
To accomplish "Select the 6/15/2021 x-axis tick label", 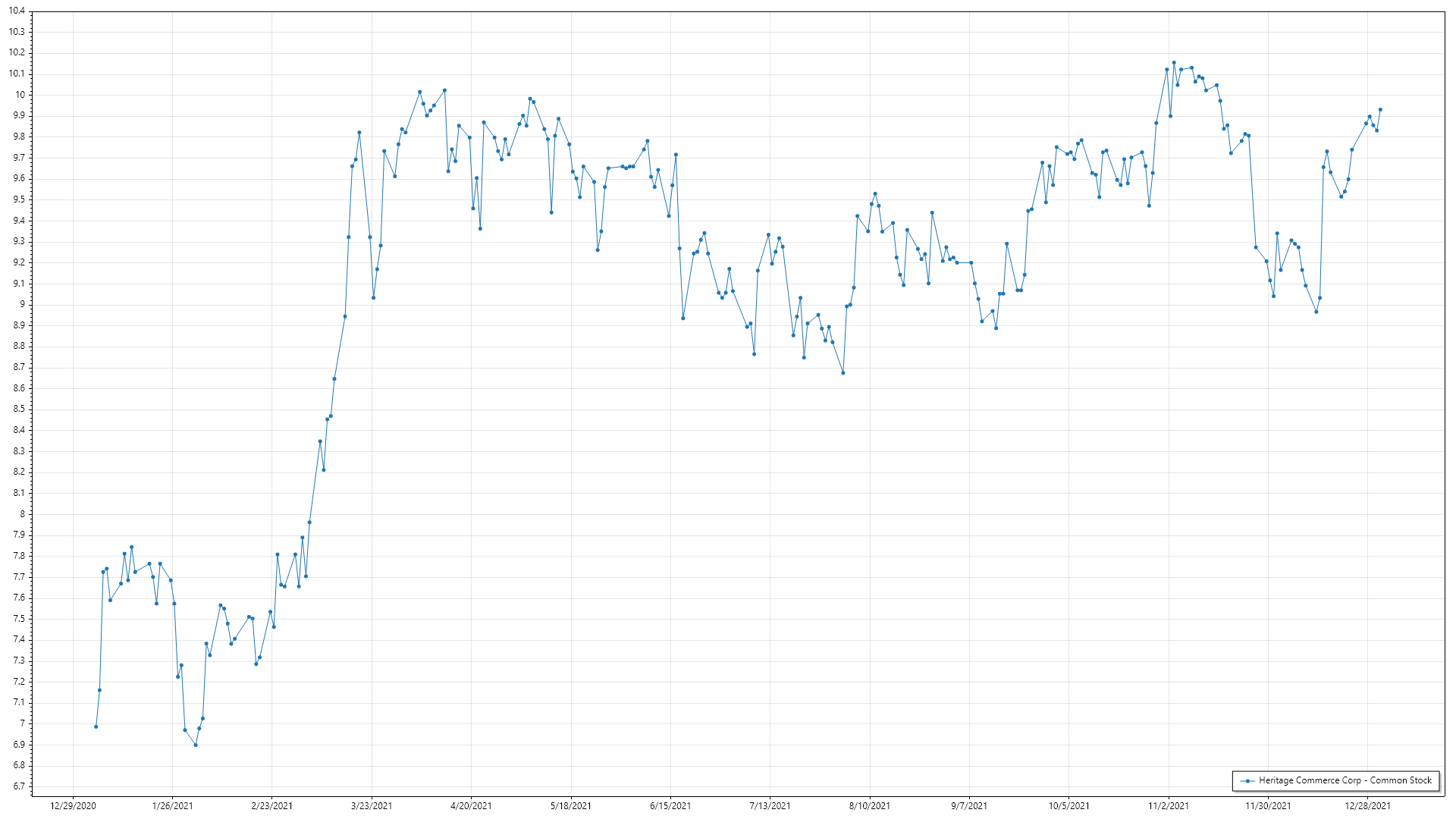I will tap(670, 805).
